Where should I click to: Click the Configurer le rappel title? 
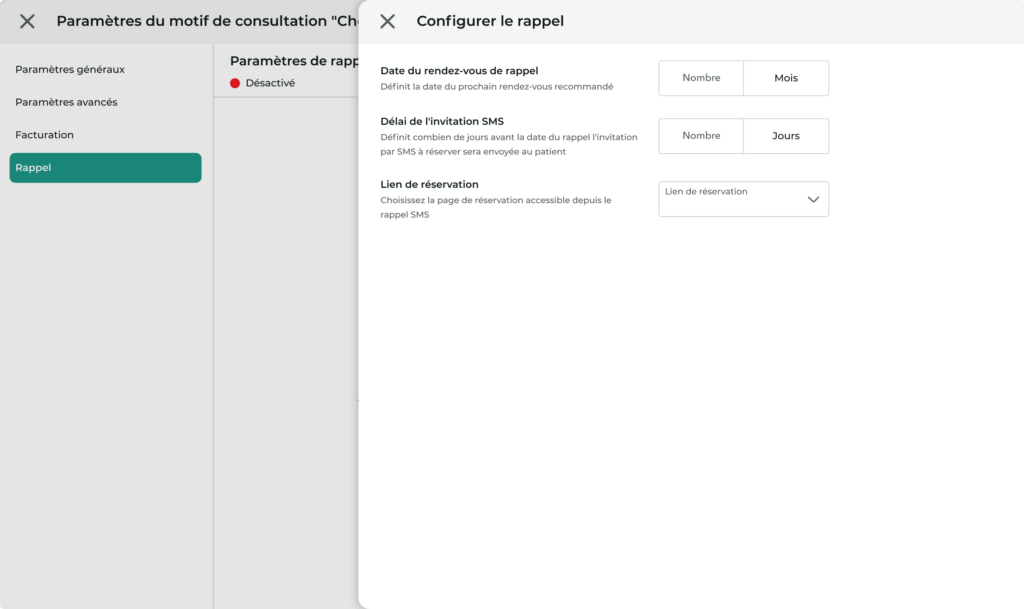(489, 20)
